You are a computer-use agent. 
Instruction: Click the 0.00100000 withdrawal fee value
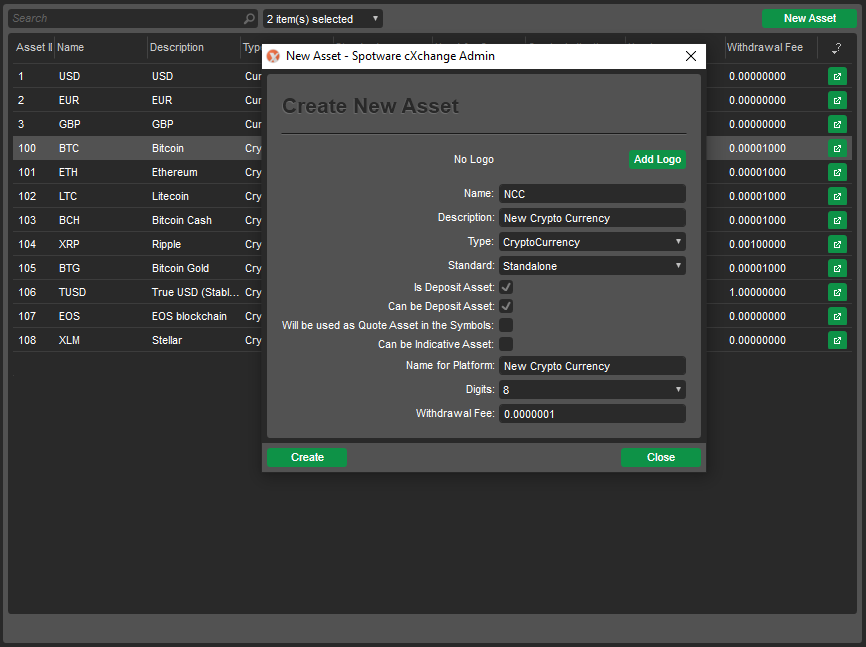(x=757, y=244)
